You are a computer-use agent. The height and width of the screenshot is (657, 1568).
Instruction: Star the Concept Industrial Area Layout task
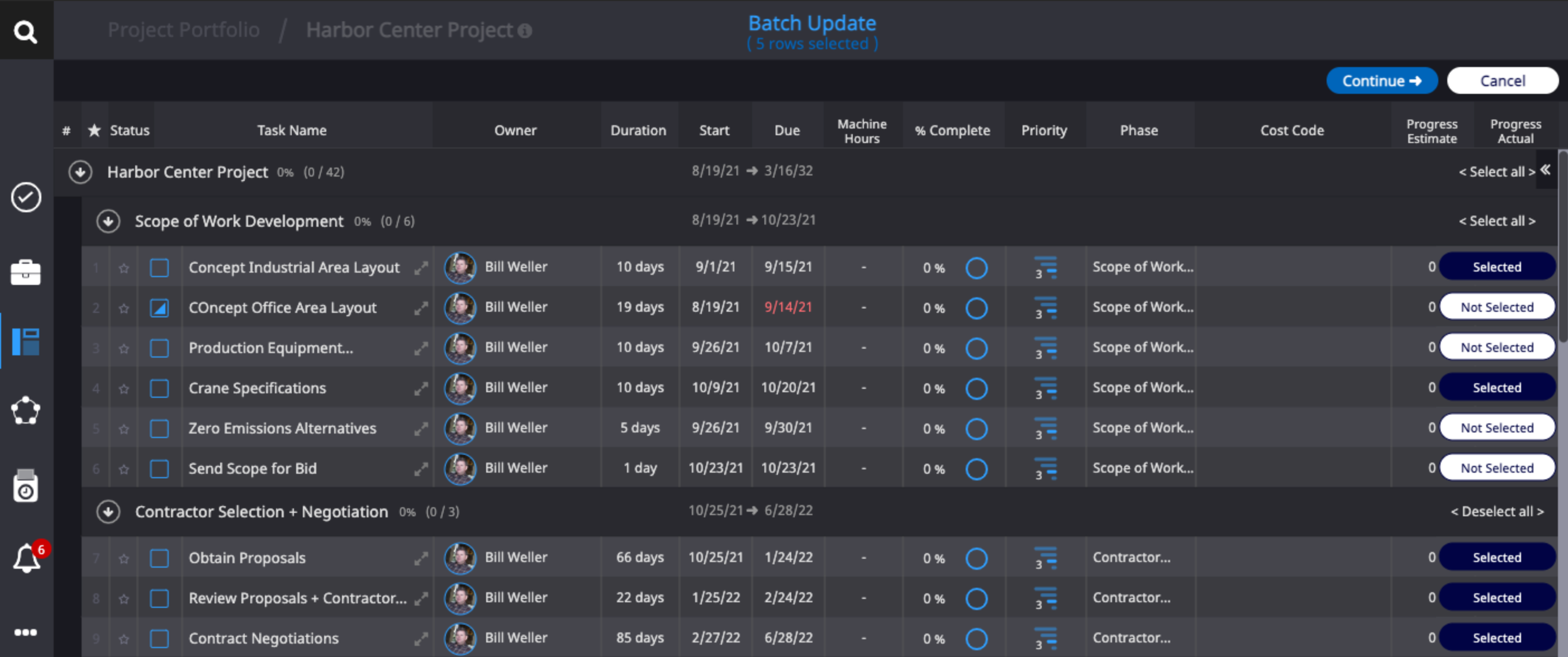124,268
